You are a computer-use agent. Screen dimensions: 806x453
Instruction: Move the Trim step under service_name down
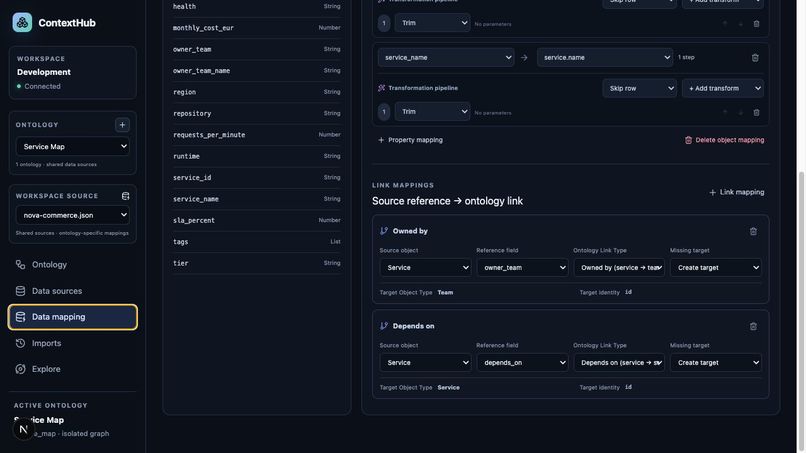(741, 112)
